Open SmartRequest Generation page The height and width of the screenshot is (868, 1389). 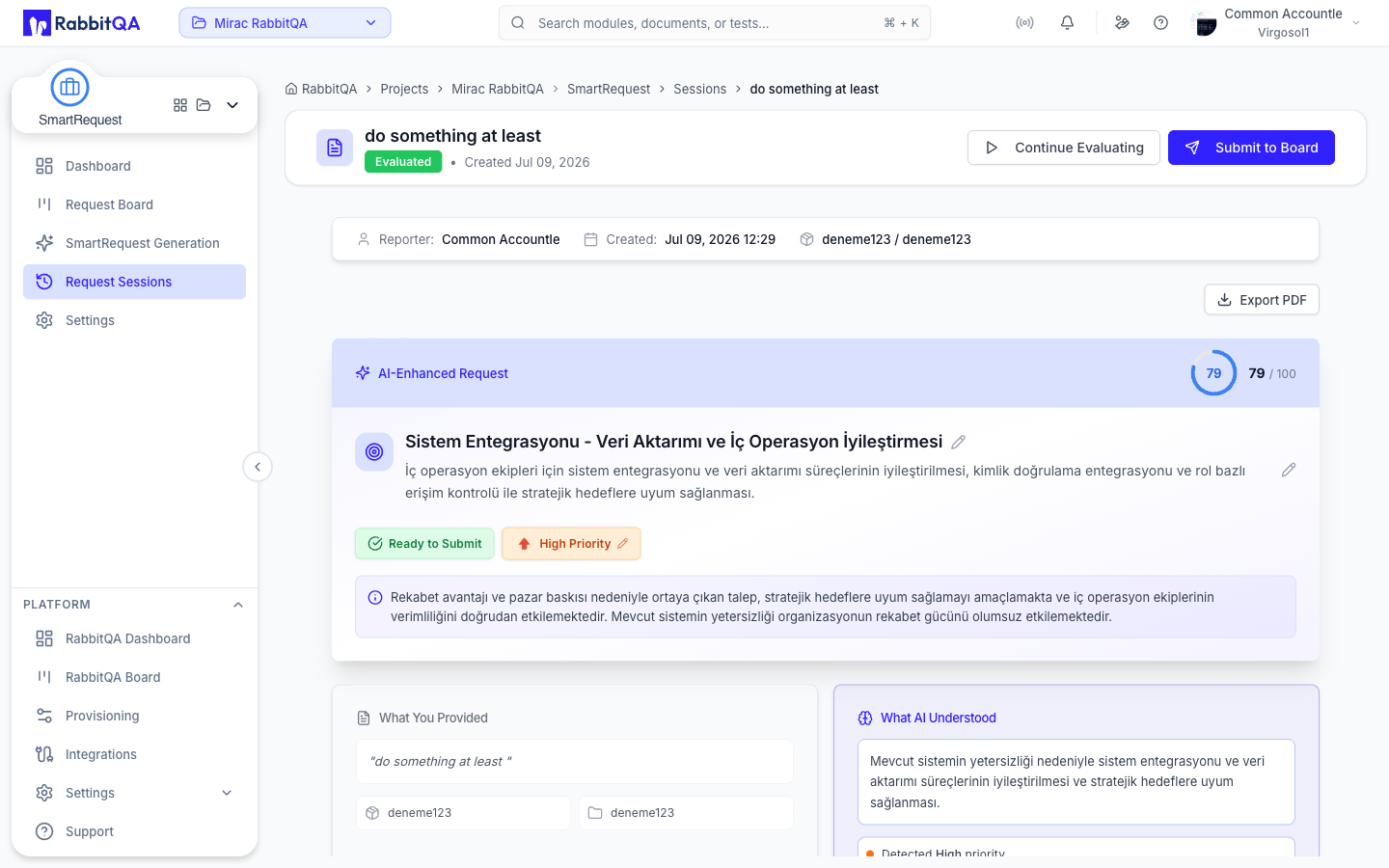(134, 243)
